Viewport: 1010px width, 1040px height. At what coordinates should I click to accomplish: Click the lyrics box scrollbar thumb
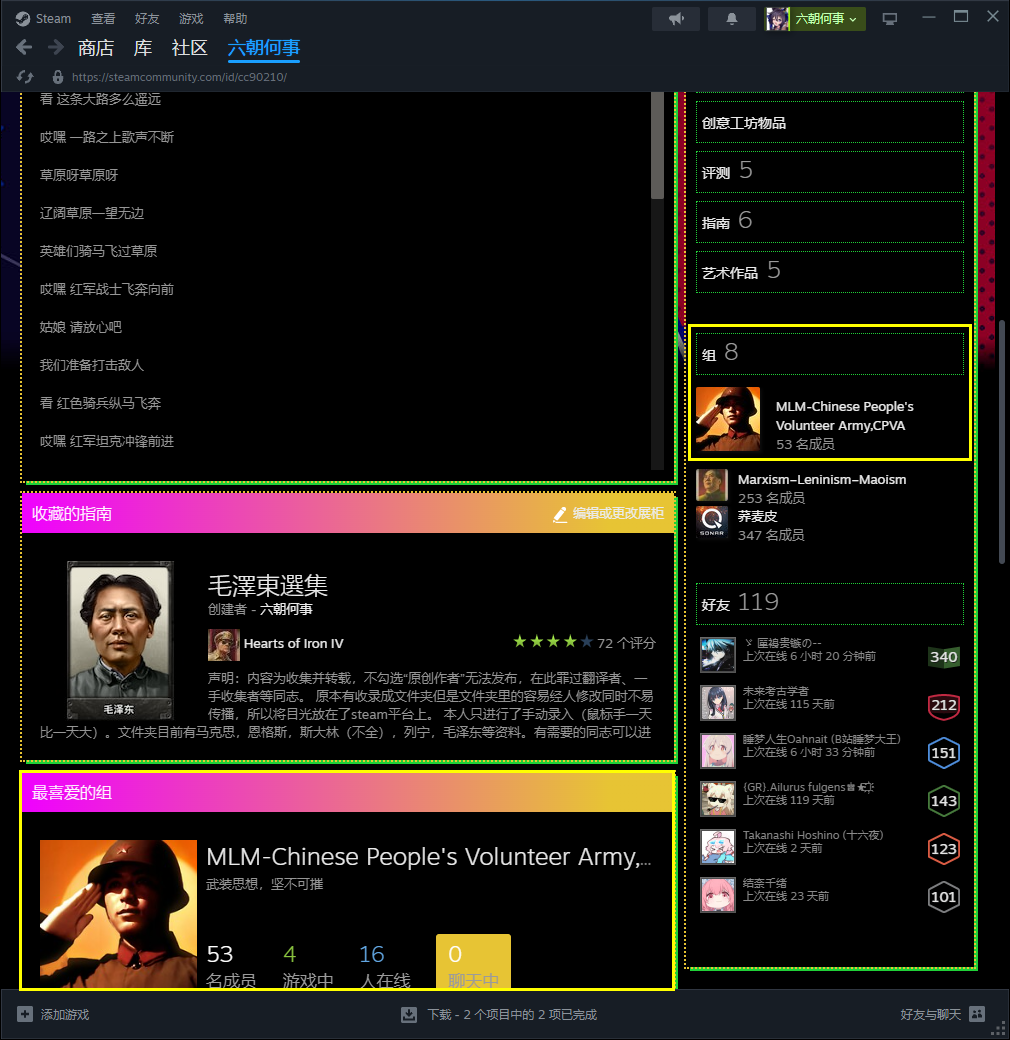657,145
